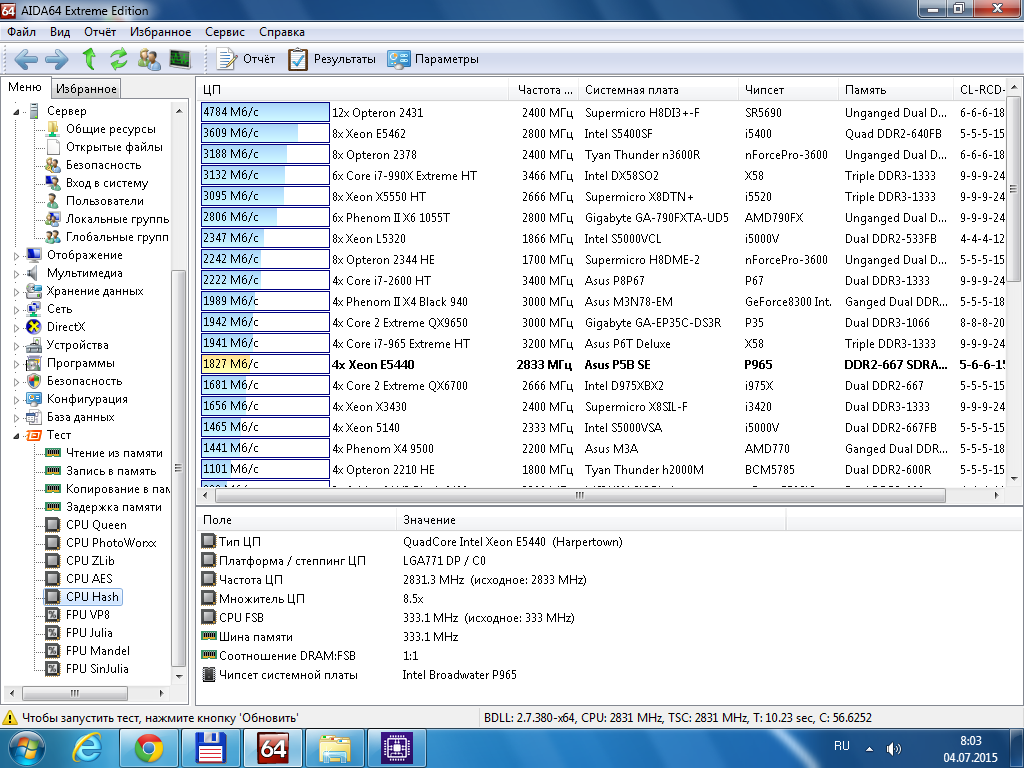This screenshot has height=768, width=1024.
Task: Switch to the Меню sidebar tab
Action: click(x=25, y=88)
